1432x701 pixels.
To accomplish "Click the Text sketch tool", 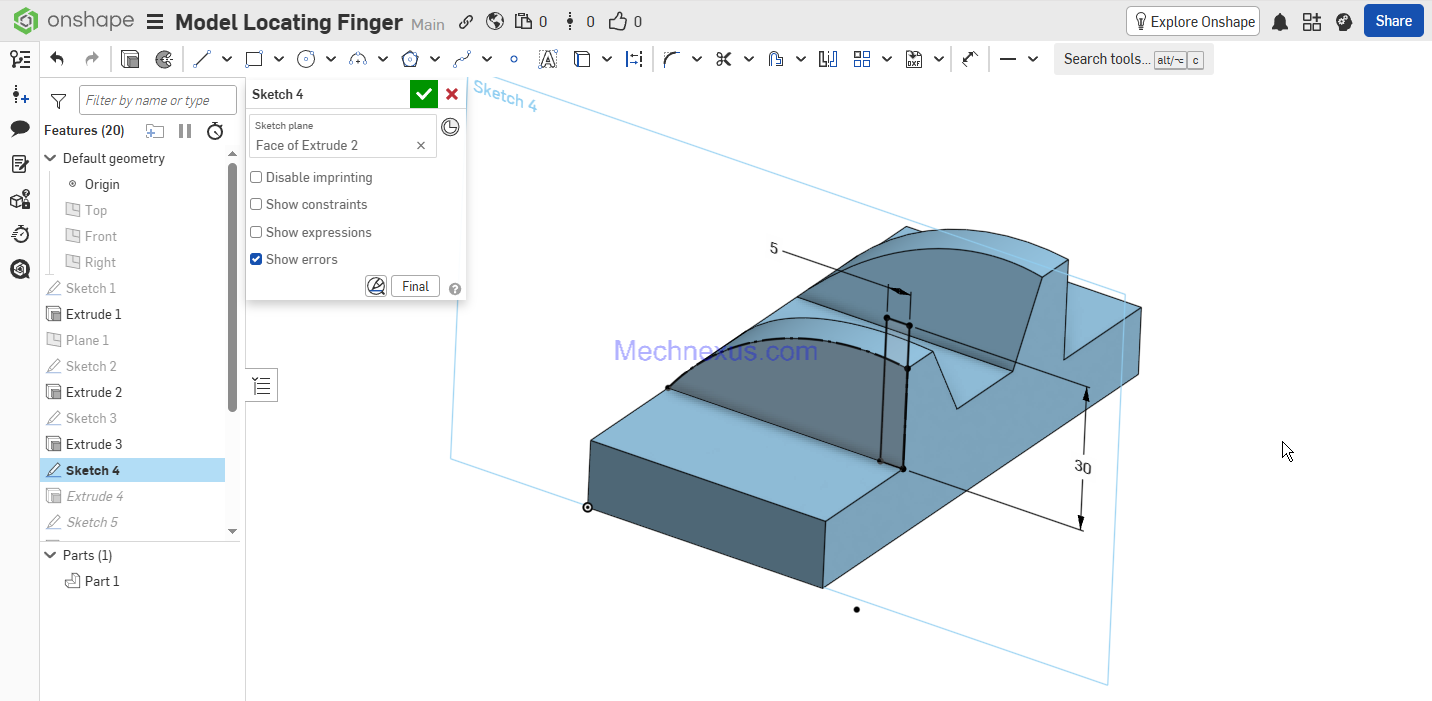I will coord(547,59).
